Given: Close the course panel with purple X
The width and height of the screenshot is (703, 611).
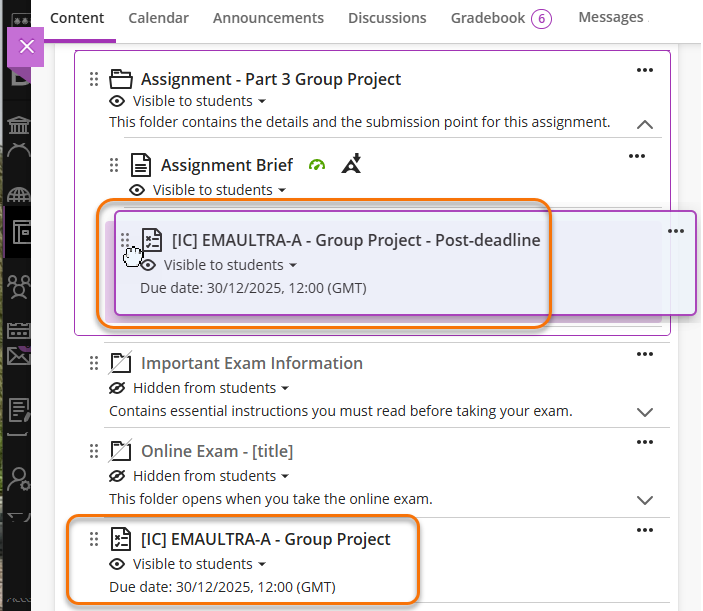Looking at the screenshot, I should tap(27, 46).
